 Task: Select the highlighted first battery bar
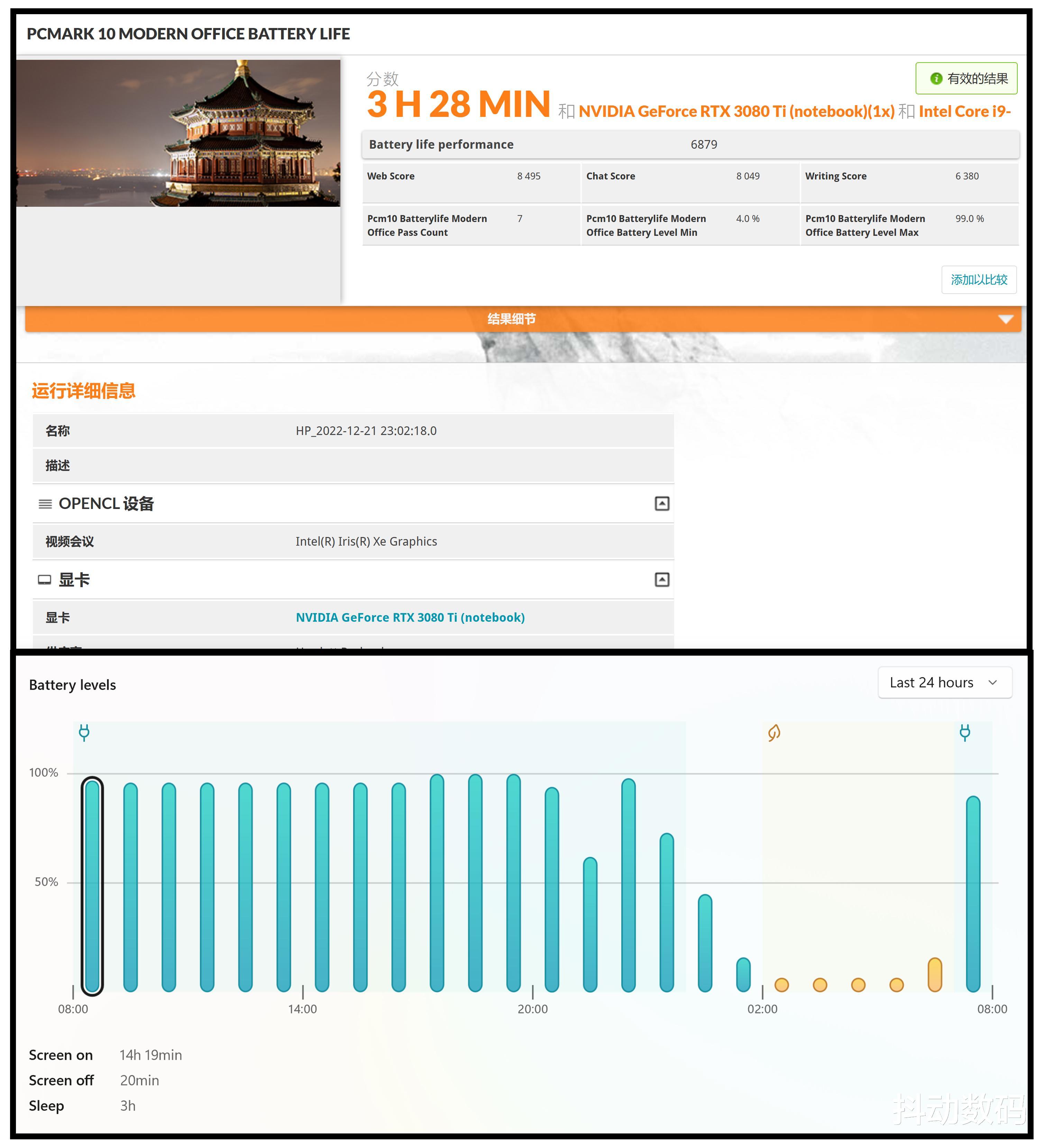click(92, 886)
